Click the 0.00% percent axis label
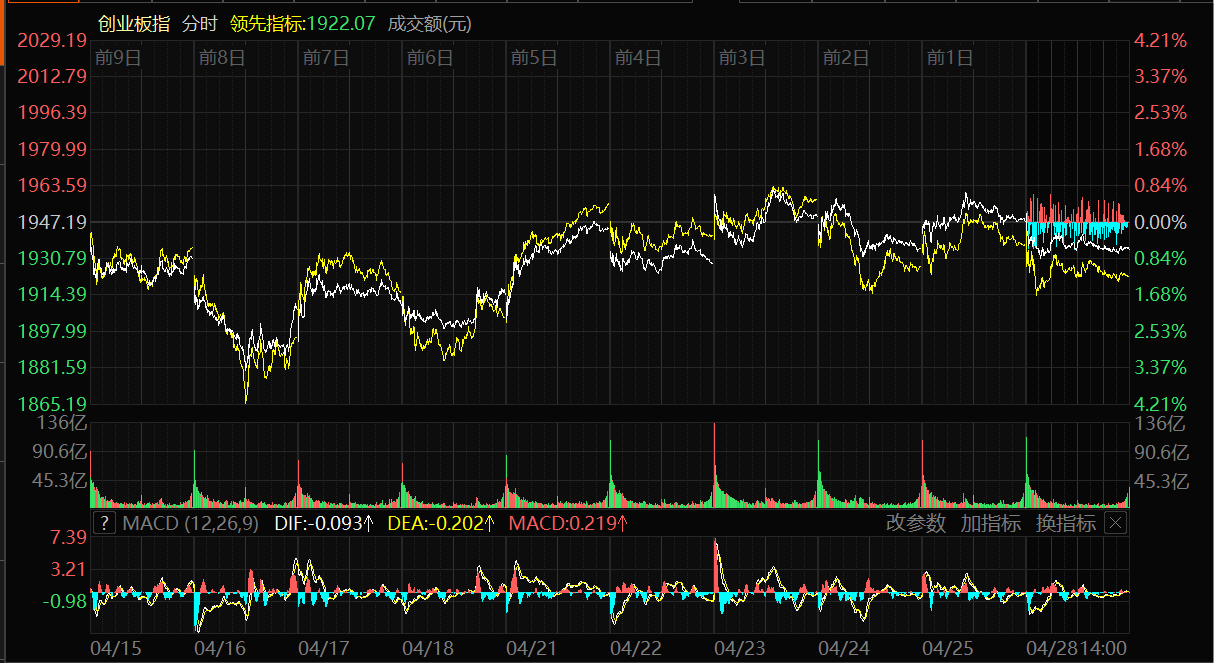 tap(1161, 222)
